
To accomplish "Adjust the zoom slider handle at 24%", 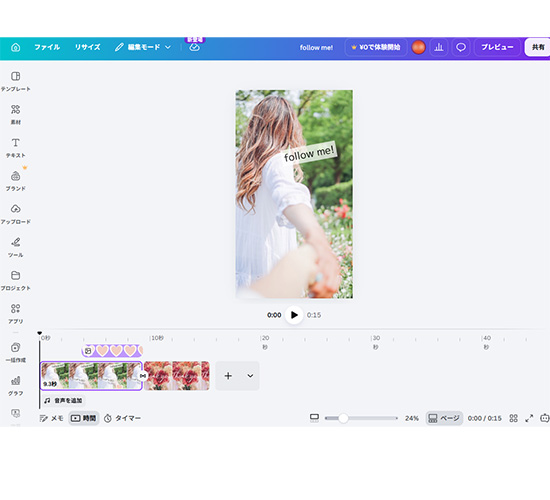I will click(x=343, y=418).
